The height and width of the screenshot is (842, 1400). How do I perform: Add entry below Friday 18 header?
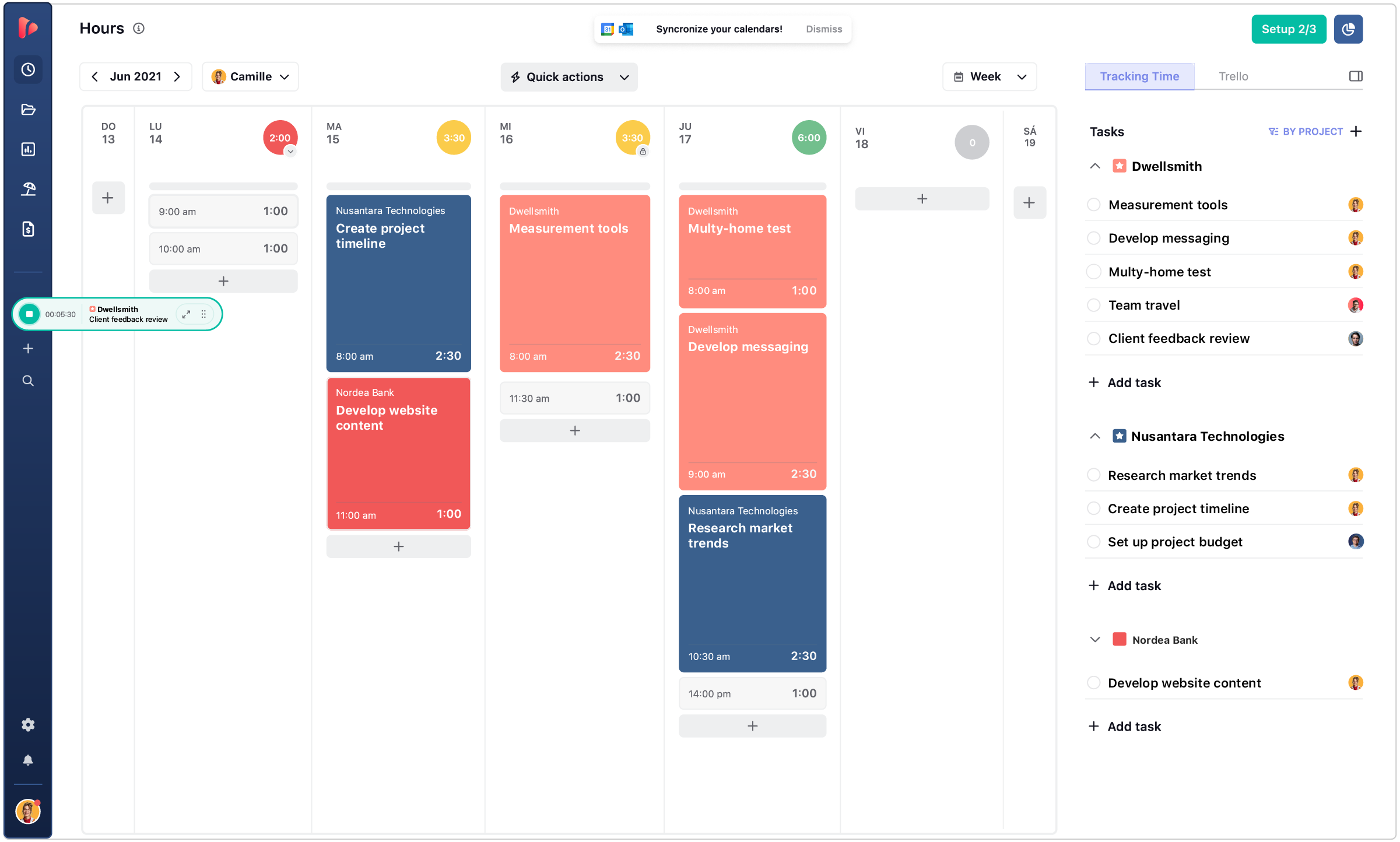(x=922, y=199)
